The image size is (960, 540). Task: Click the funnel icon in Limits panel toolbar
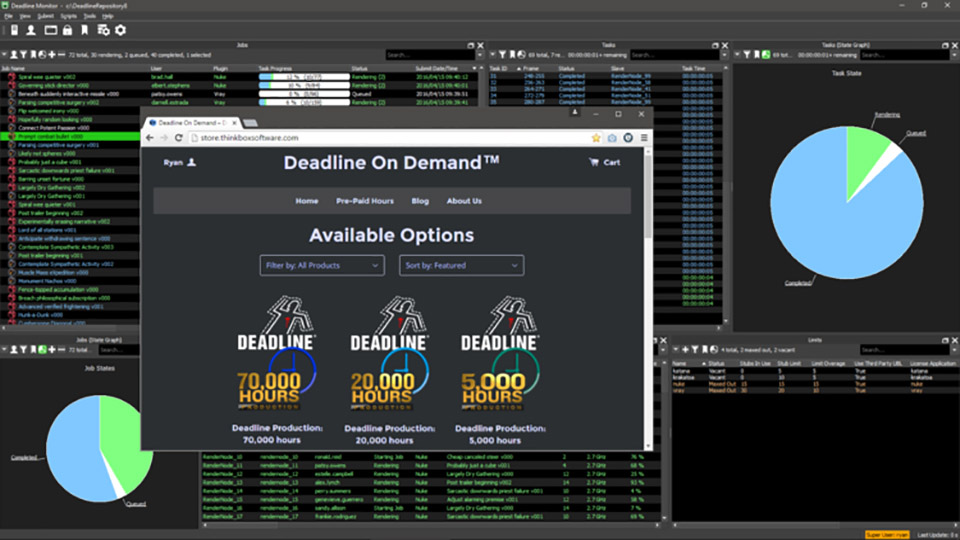[x=695, y=350]
